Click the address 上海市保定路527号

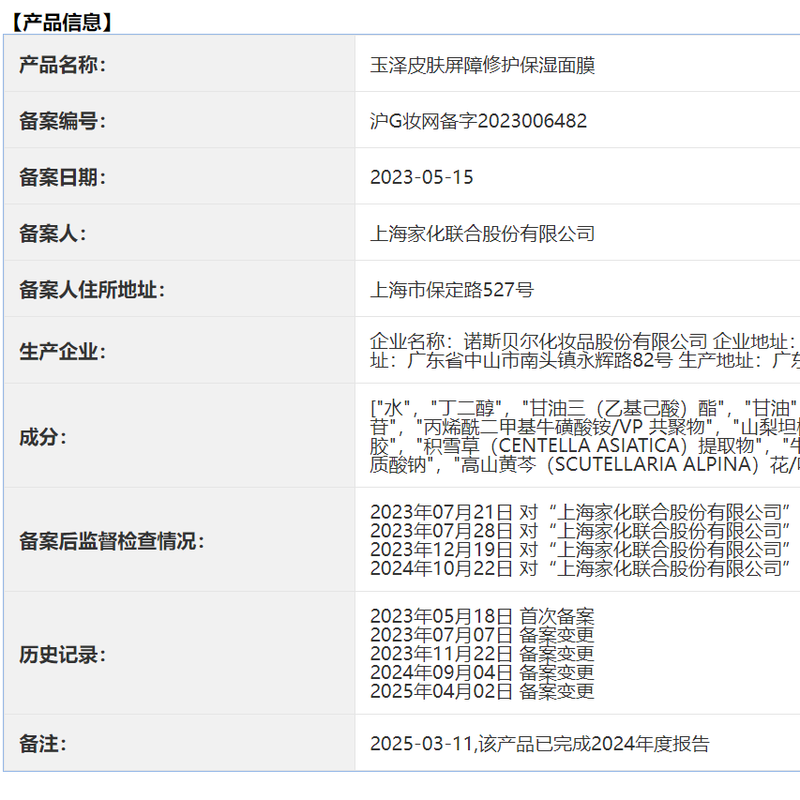pyautogui.click(x=451, y=290)
